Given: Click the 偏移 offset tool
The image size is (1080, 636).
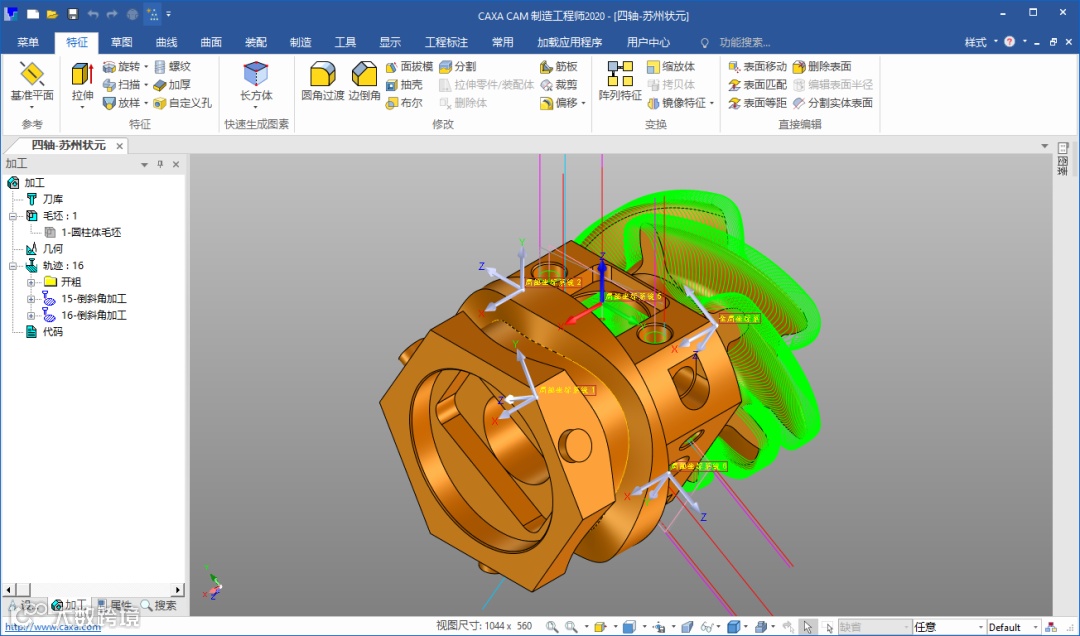Looking at the screenshot, I should point(559,103).
